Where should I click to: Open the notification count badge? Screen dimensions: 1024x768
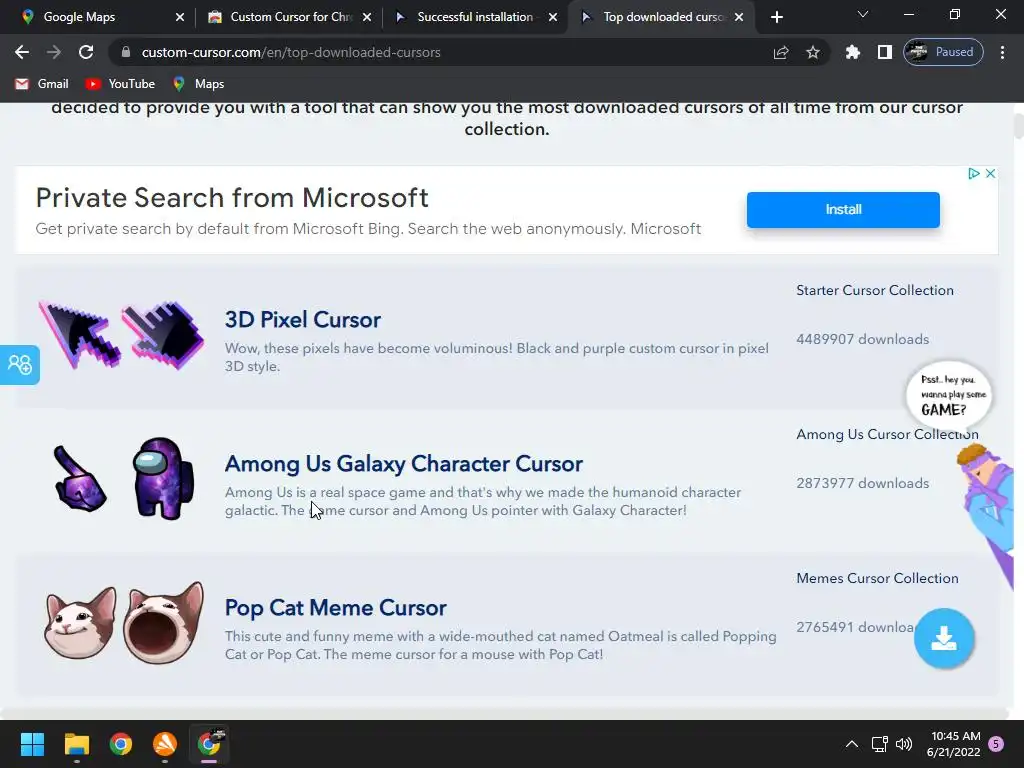pos(996,744)
